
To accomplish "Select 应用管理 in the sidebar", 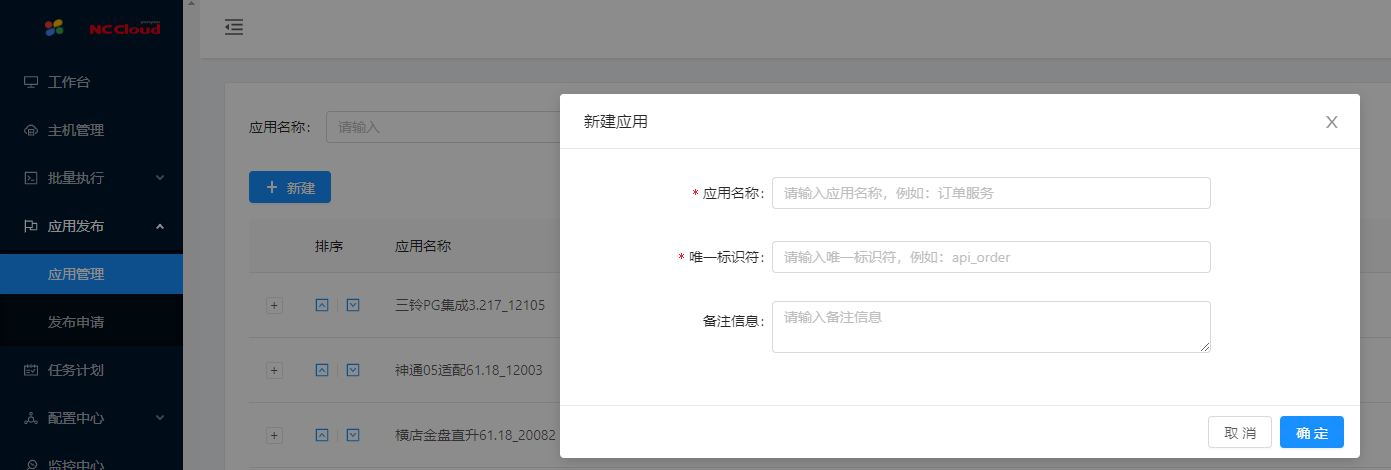I will (x=91, y=274).
